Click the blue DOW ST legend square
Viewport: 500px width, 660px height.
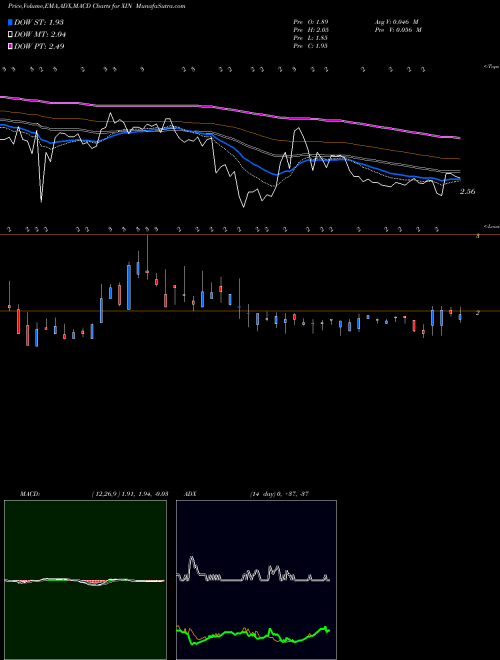point(11,22)
